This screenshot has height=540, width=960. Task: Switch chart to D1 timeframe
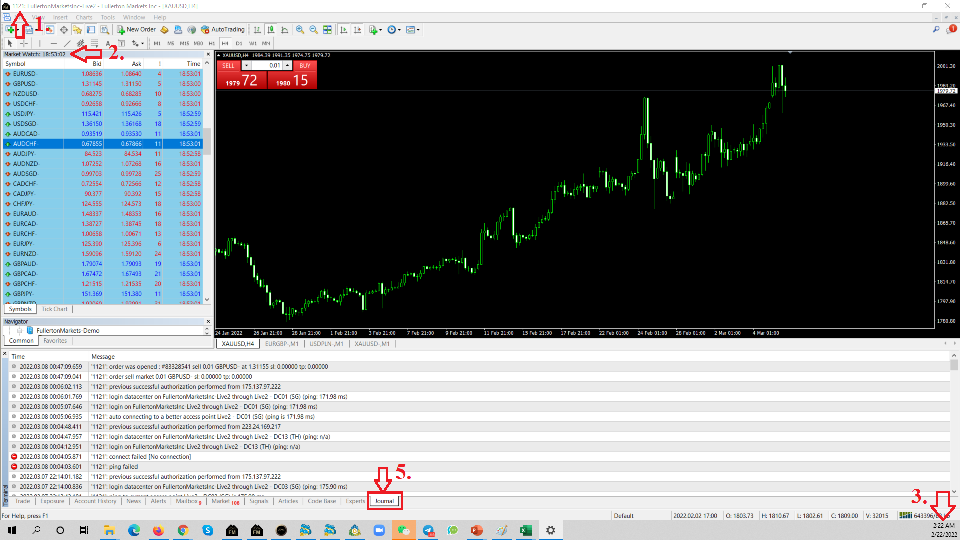(239, 43)
